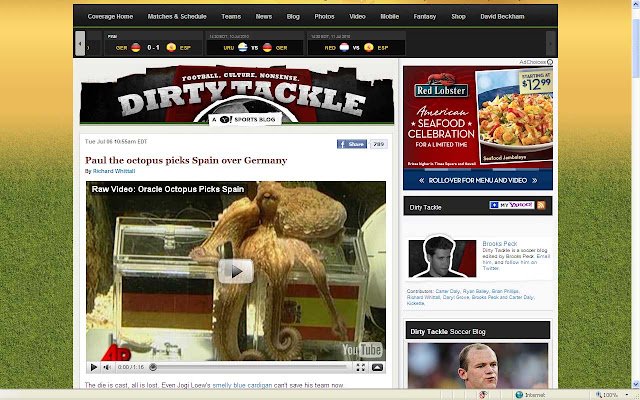The width and height of the screenshot is (640, 400).
Task: Play the video with the small play button
Action: [93, 367]
